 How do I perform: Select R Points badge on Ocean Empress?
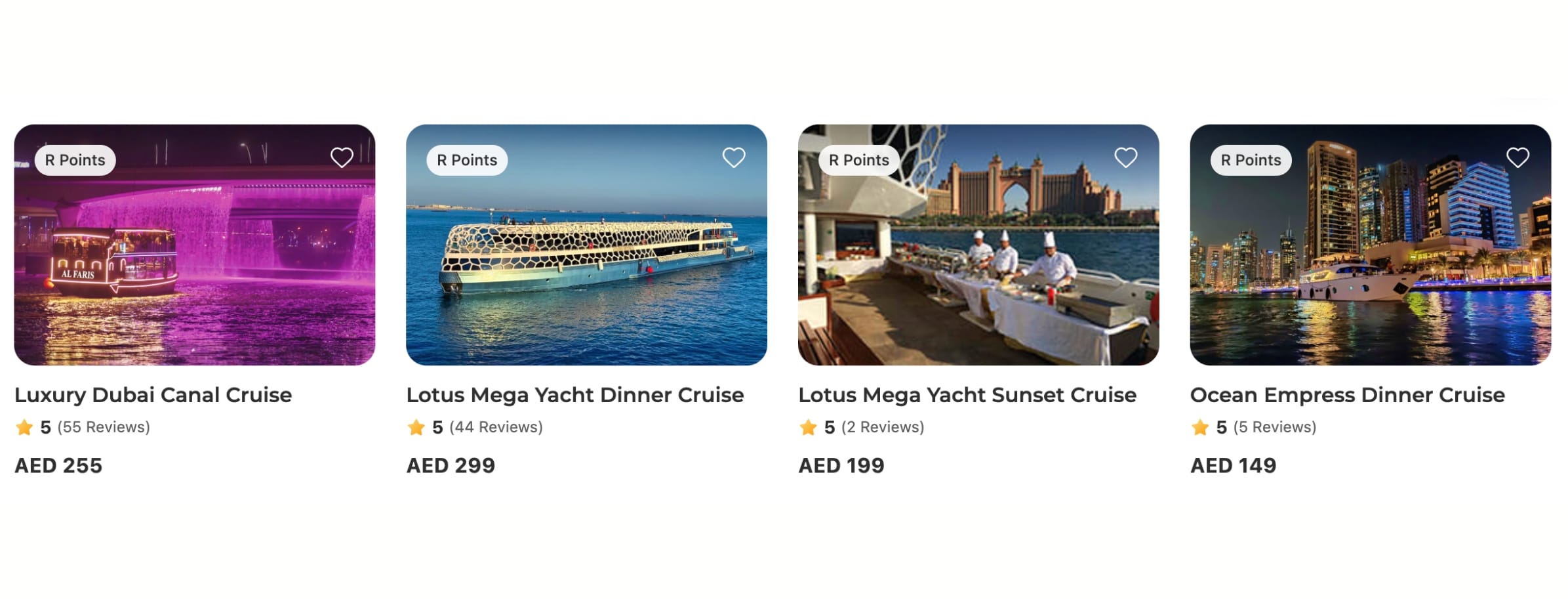(1251, 160)
